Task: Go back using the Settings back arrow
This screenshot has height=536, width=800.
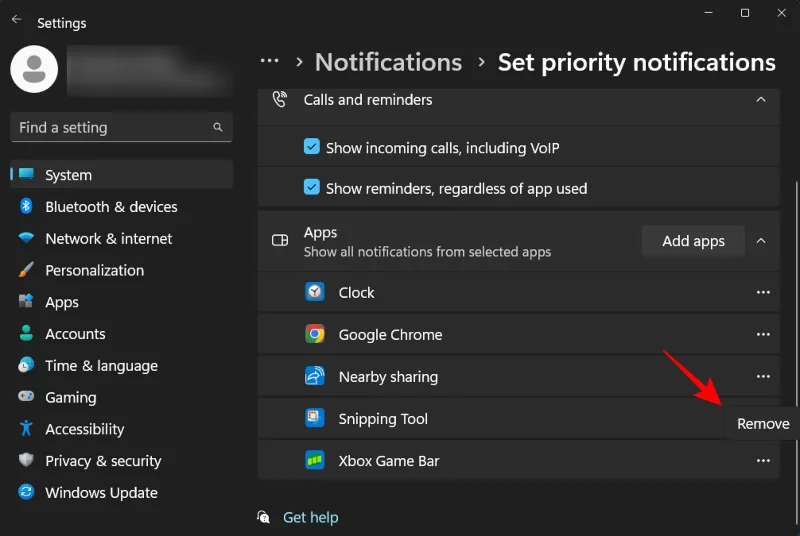Action: pyautogui.click(x=16, y=19)
